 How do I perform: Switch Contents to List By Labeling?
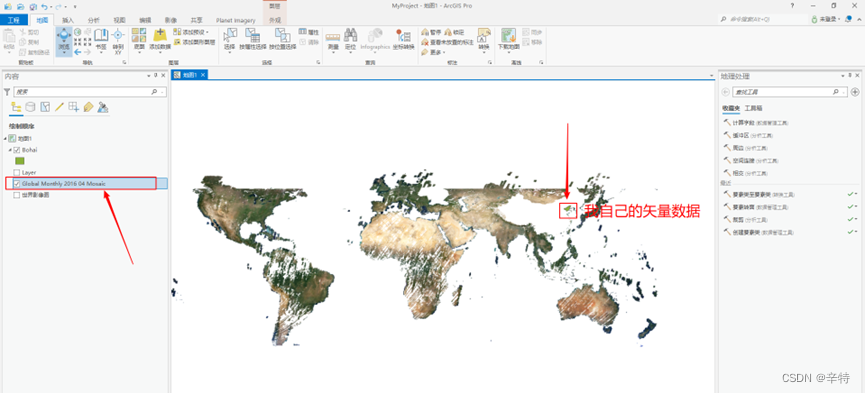pyautogui.click(x=88, y=107)
